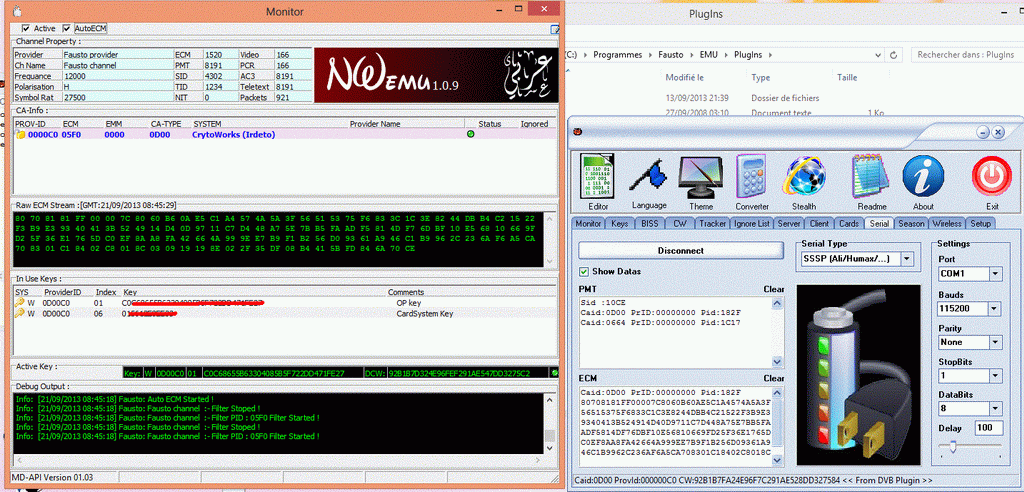1024x492 pixels.
Task: Click the Provider Name column header
Action: point(375,123)
